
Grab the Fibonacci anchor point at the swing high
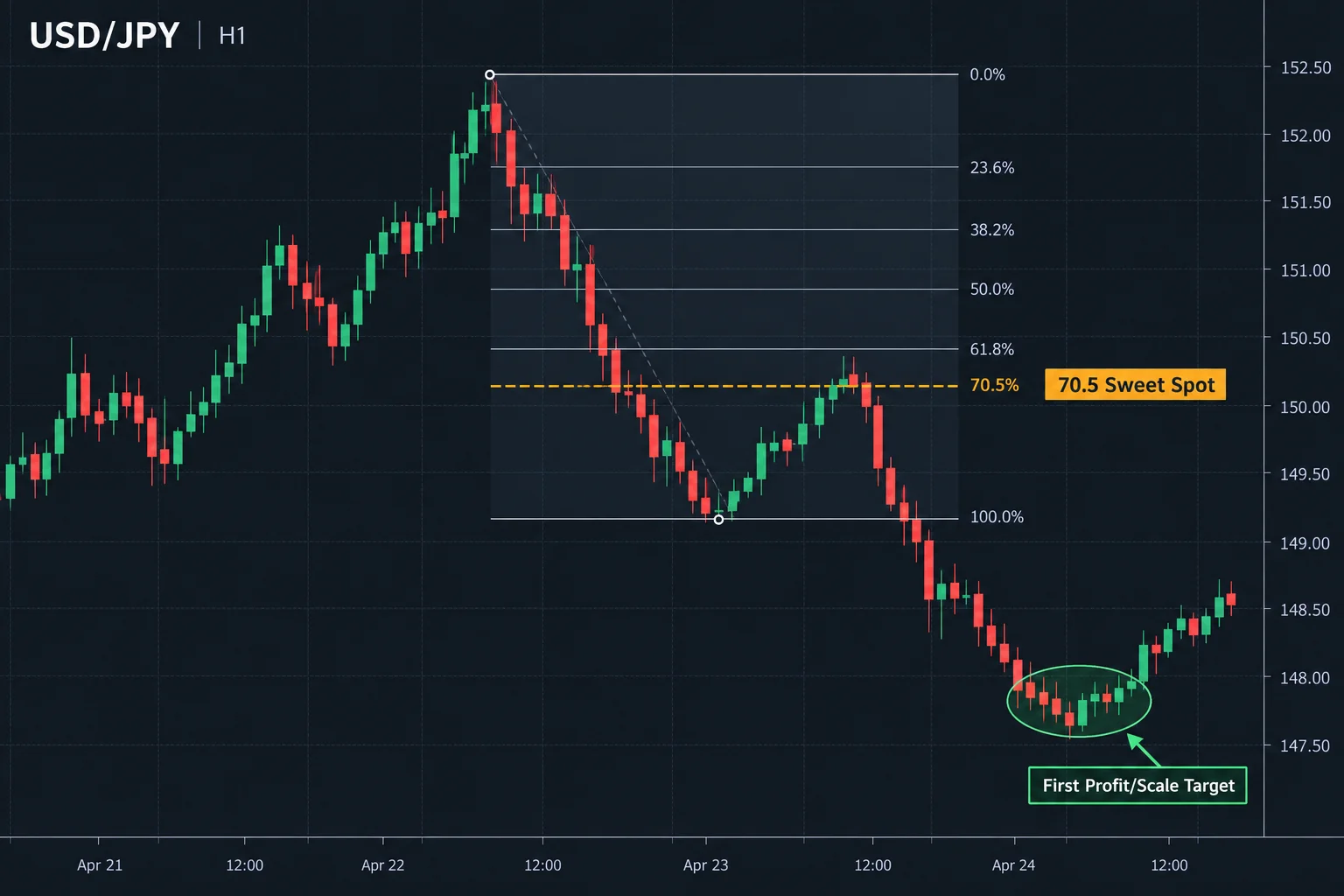(490, 74)
